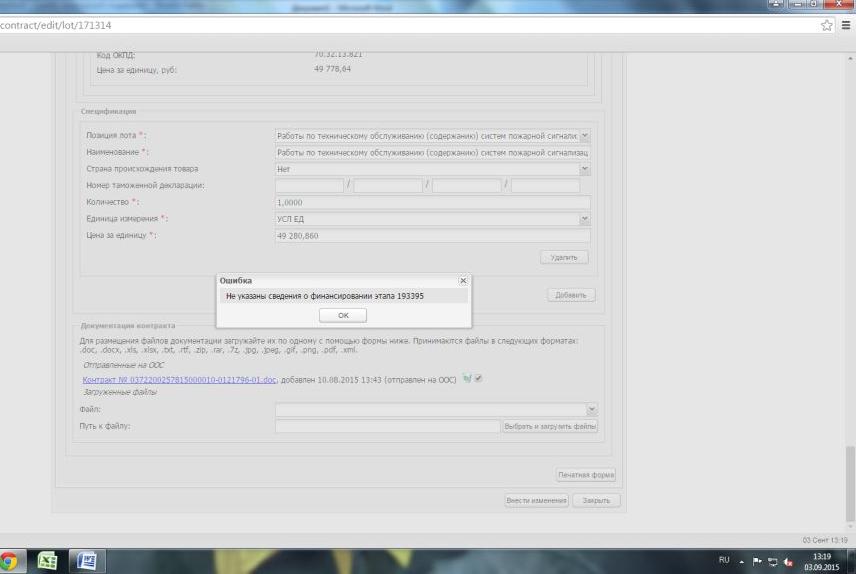The image size is (856, 574).
Task: Open volume icon in system tray
Action: (788, 561)
